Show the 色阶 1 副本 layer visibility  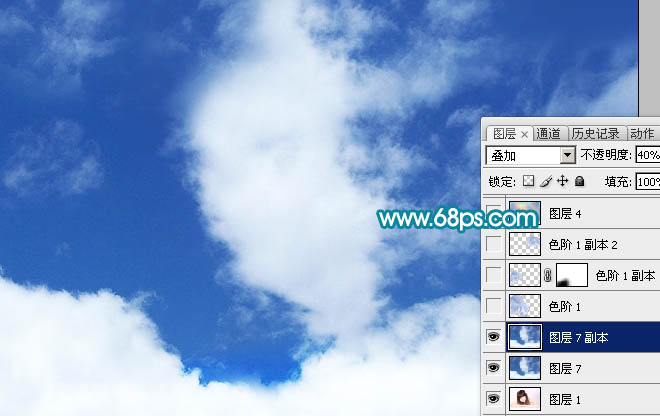click(x=494, y=275)
